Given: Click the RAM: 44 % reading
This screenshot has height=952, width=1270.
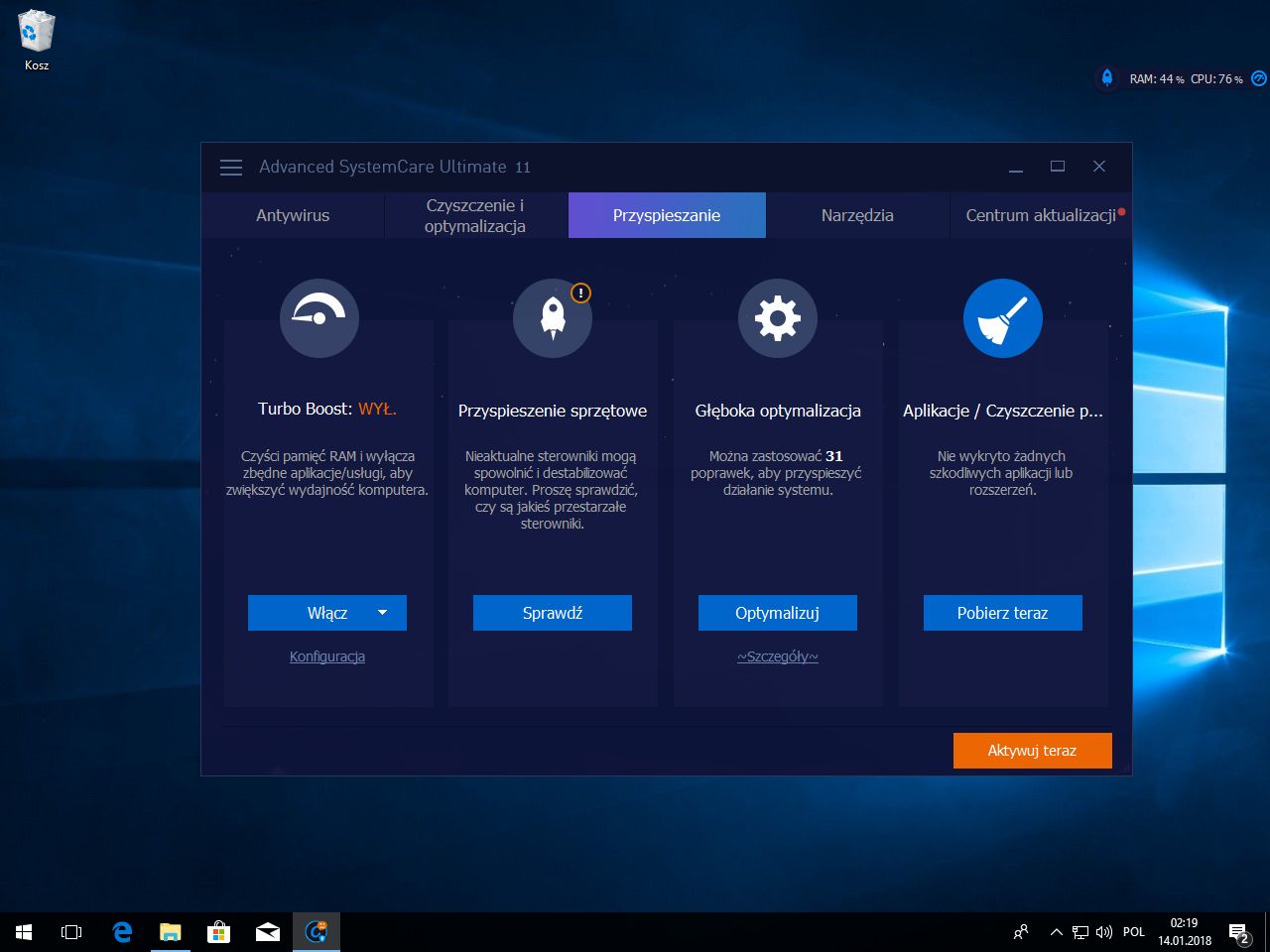Looking at the screenshot, I should [1157, 79].
